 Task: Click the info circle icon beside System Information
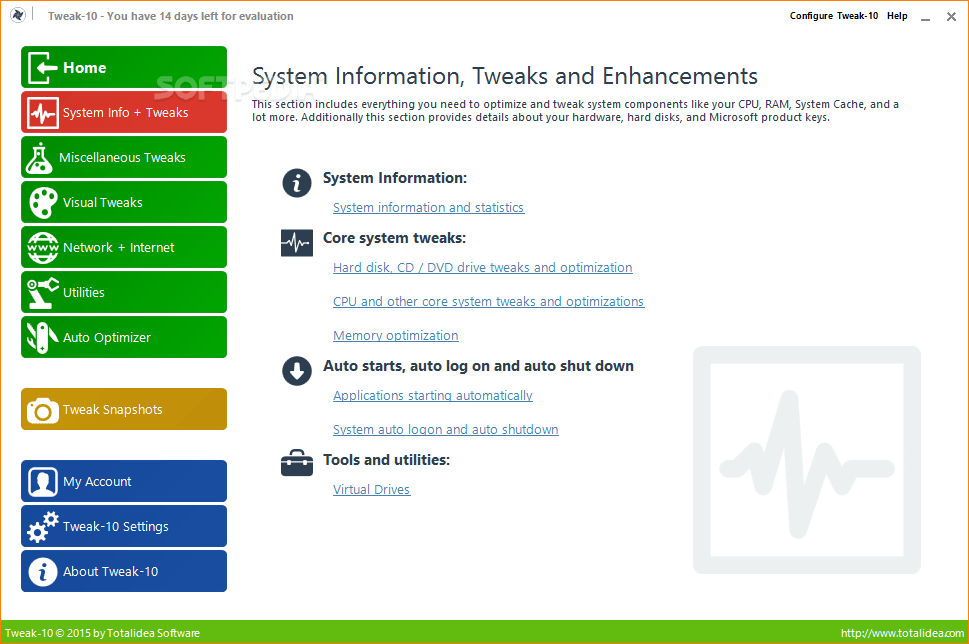point(297,183)
